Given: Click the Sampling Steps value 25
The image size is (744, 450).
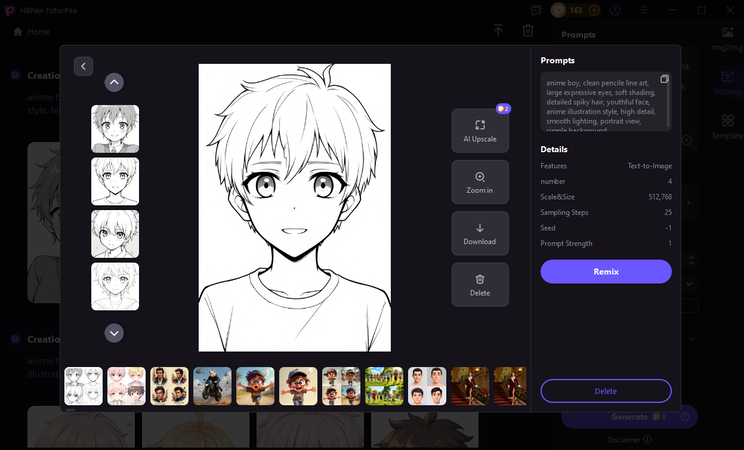Looking at the screenshot, I should click(x=668, y=212).
